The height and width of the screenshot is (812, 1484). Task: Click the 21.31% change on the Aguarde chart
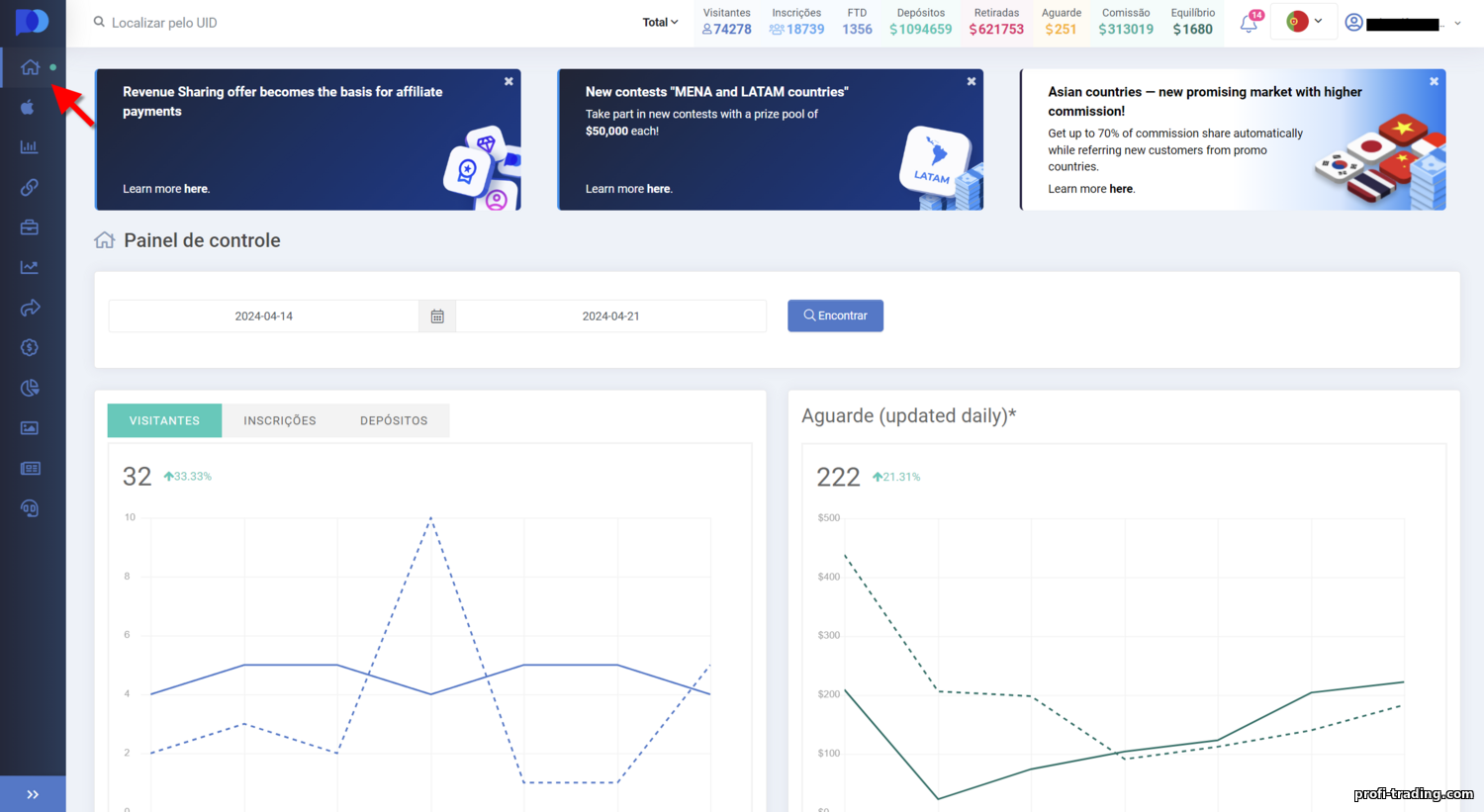coord(896,477)
